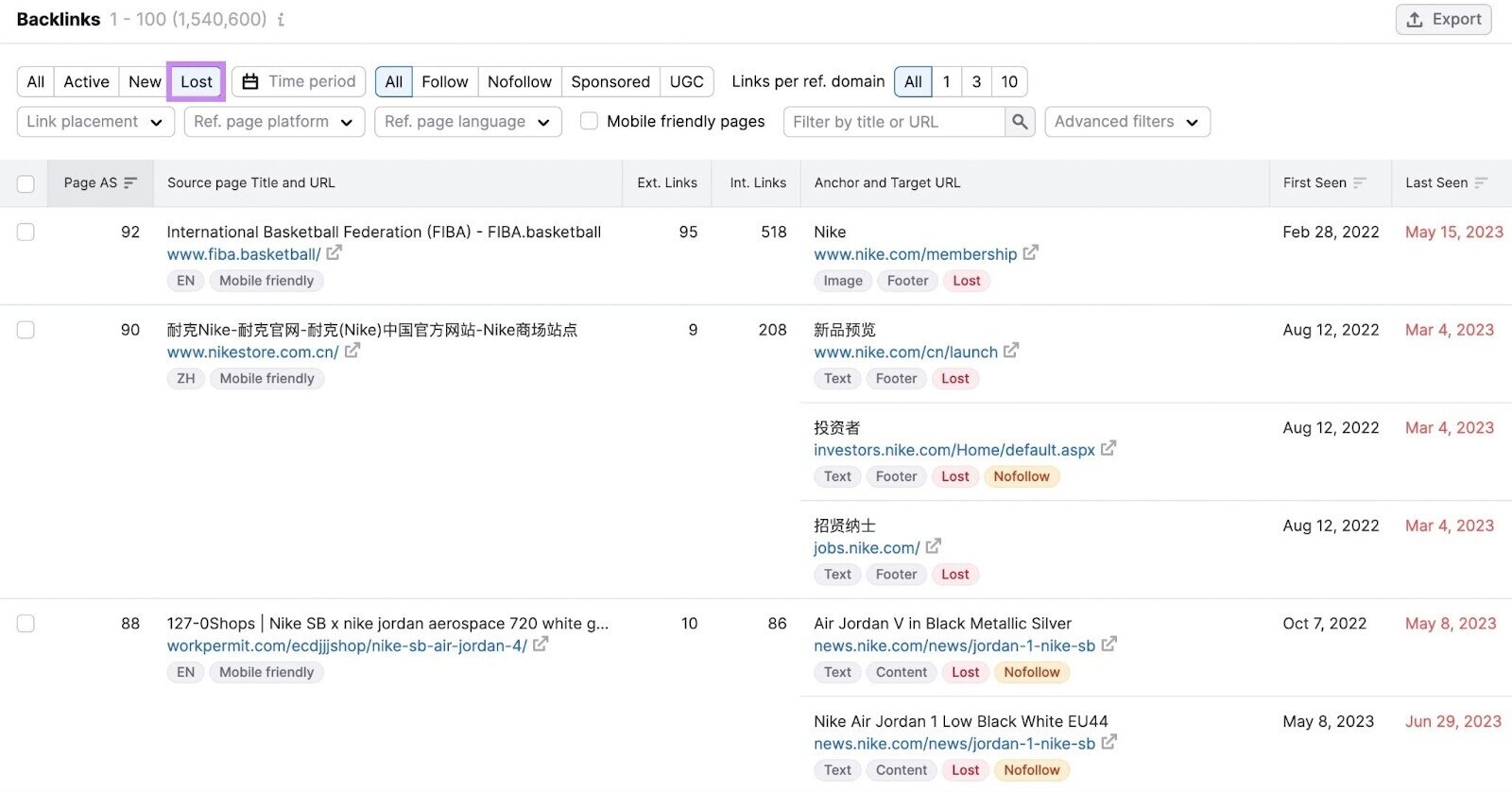Open the Ref. page language dropdown
This screenshot has width=1512, height=792.
[469, 122]
